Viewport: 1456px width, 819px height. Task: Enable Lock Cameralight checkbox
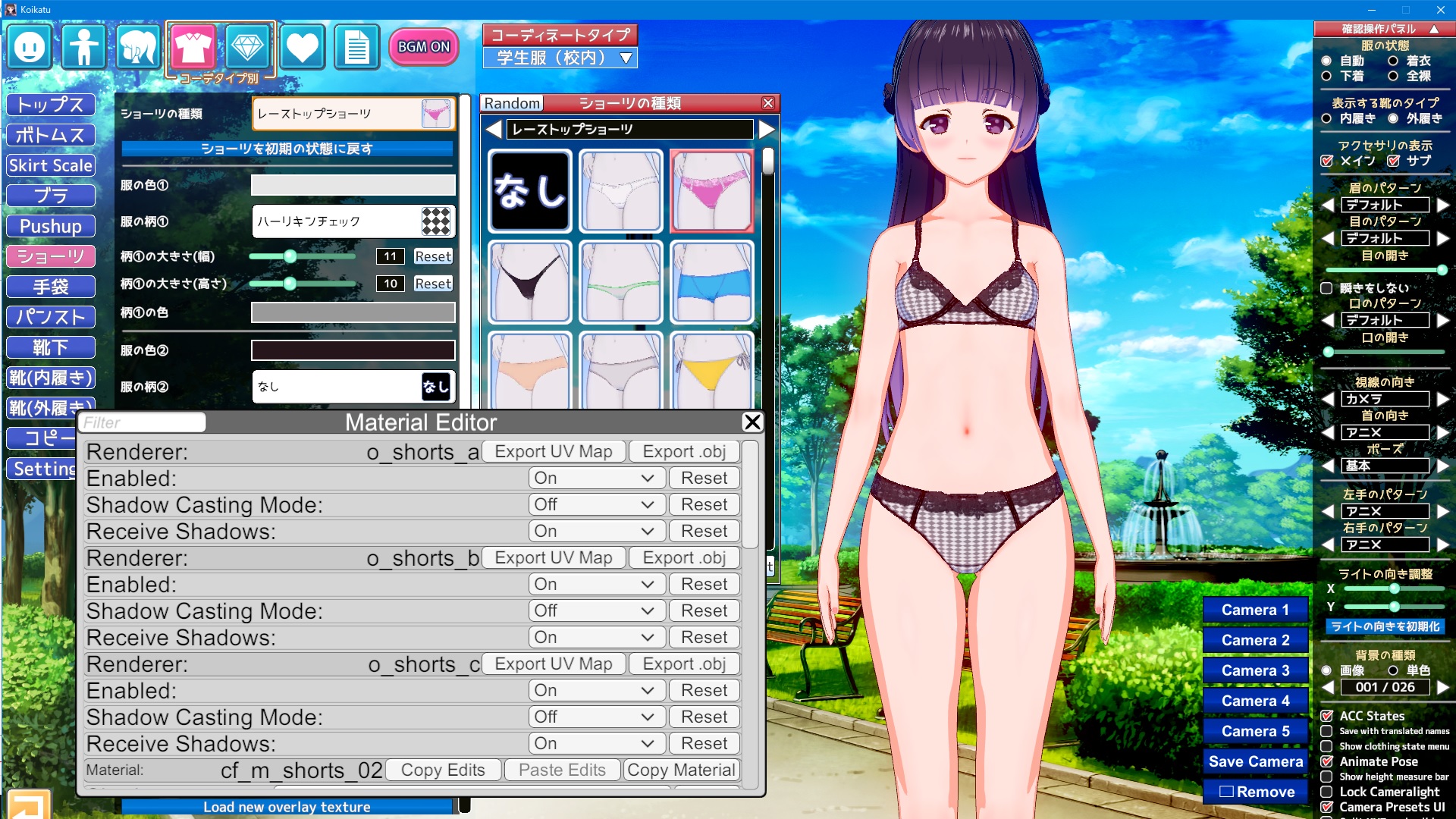tap(1327, 792)
